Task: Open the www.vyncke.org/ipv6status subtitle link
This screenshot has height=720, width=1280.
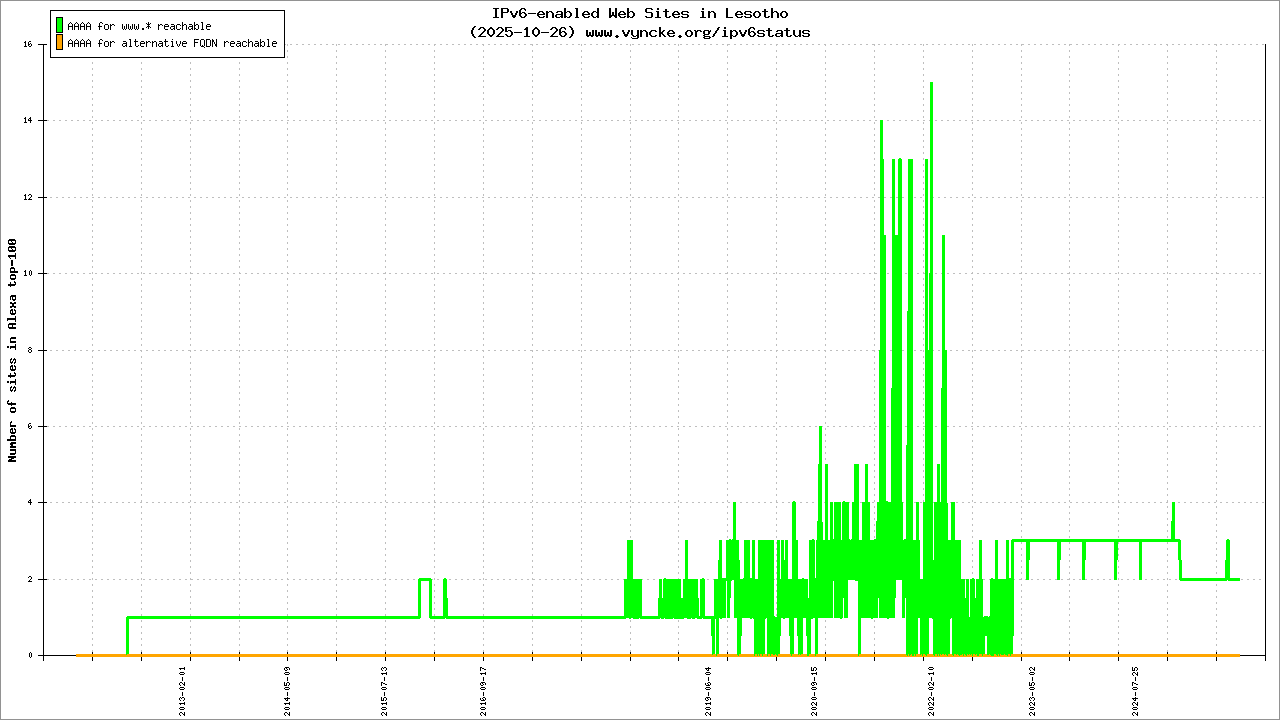Action: point(697,32)
